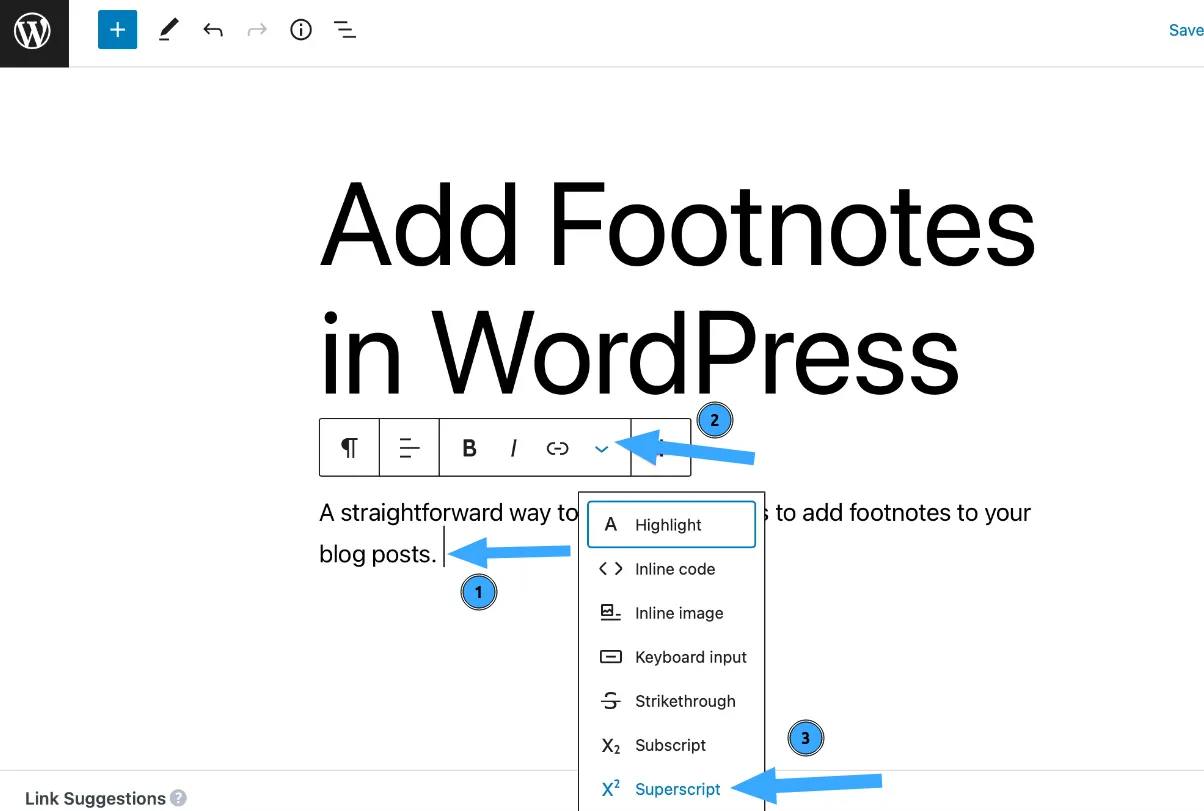
Task: Select the Tools pencil icon
Action: pyautogui.click(x=168, y=30)
